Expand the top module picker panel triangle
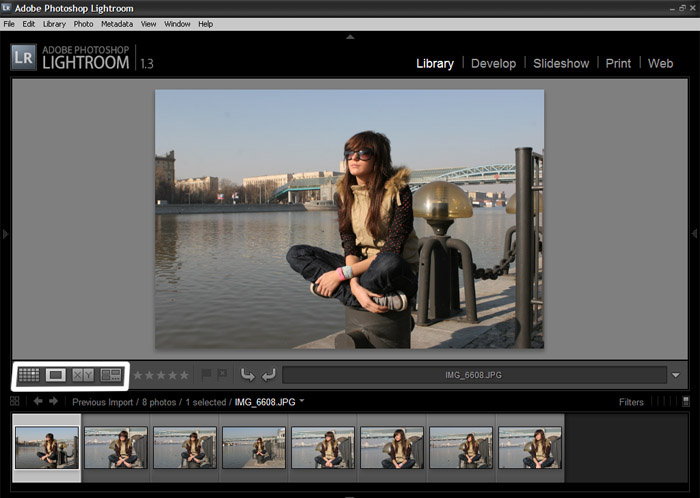Viewport: 700px width, 498px height. (x=350, y=37)
